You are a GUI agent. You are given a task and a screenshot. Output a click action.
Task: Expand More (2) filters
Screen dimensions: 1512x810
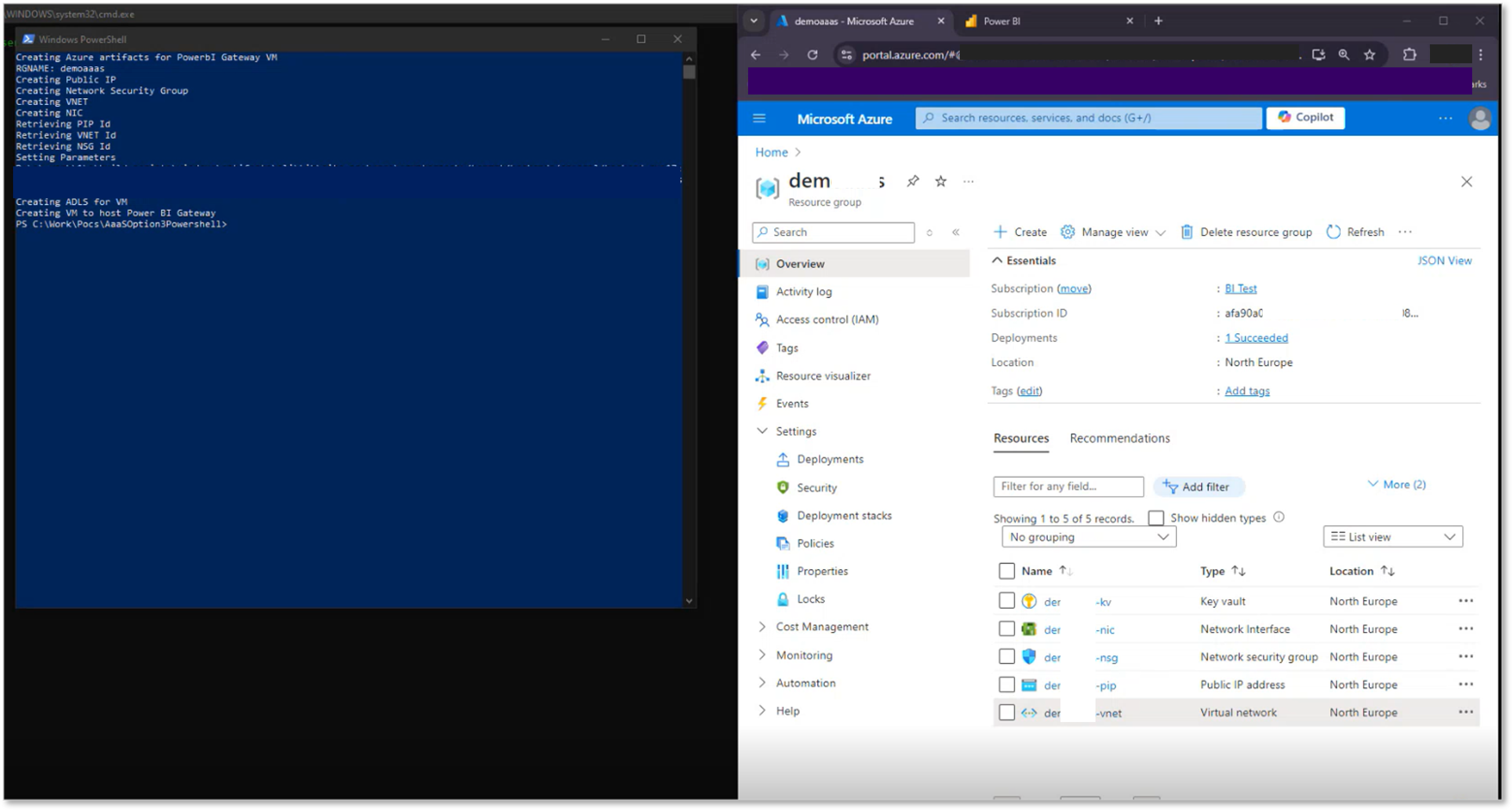(x=1397, y=484)
